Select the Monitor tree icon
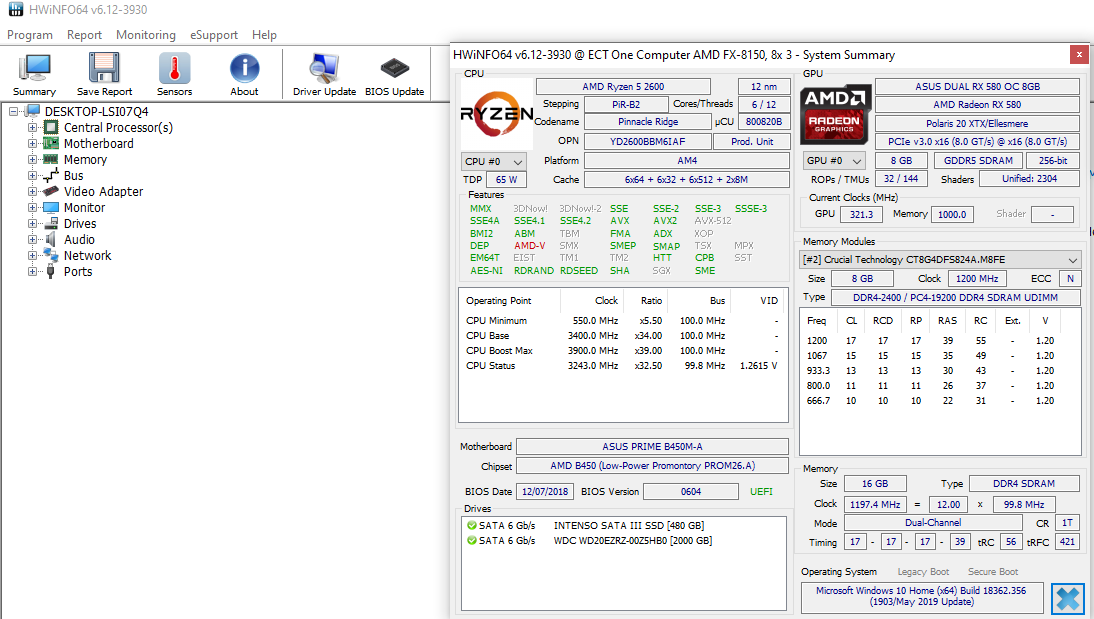The width and height of the screenshot is (1094, 619). tap(51, 207)
